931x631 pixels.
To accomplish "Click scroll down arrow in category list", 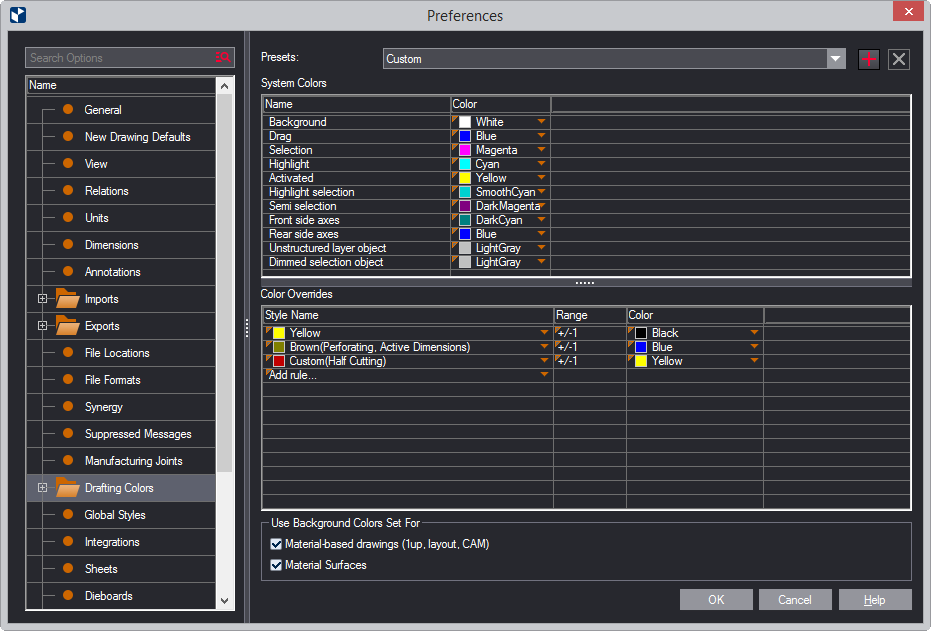I will [x=224, y=600].
